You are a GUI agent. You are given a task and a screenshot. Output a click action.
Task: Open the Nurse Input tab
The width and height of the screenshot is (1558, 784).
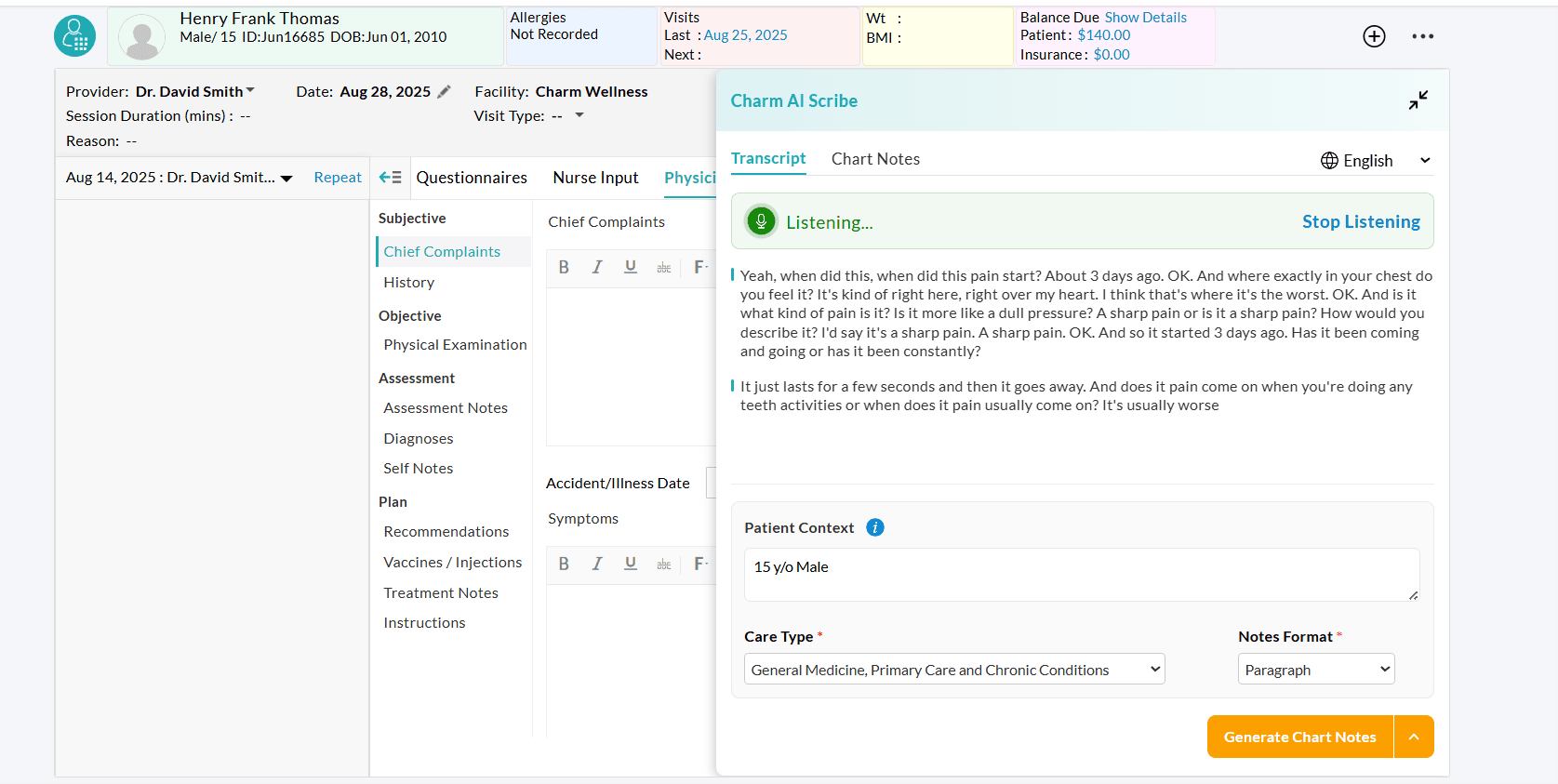[595, 178]
